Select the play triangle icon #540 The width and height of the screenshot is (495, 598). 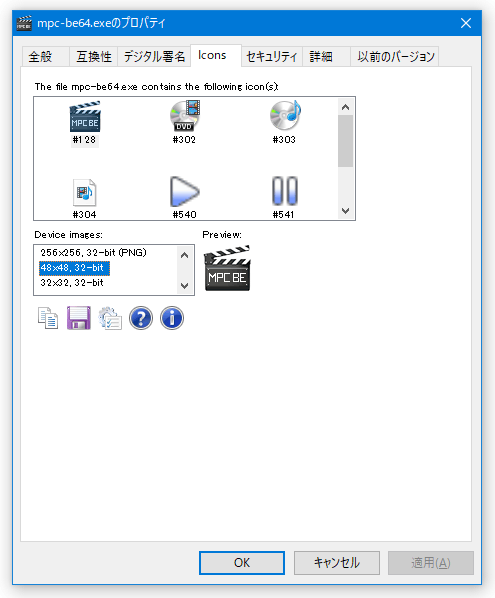click(185, 191)
